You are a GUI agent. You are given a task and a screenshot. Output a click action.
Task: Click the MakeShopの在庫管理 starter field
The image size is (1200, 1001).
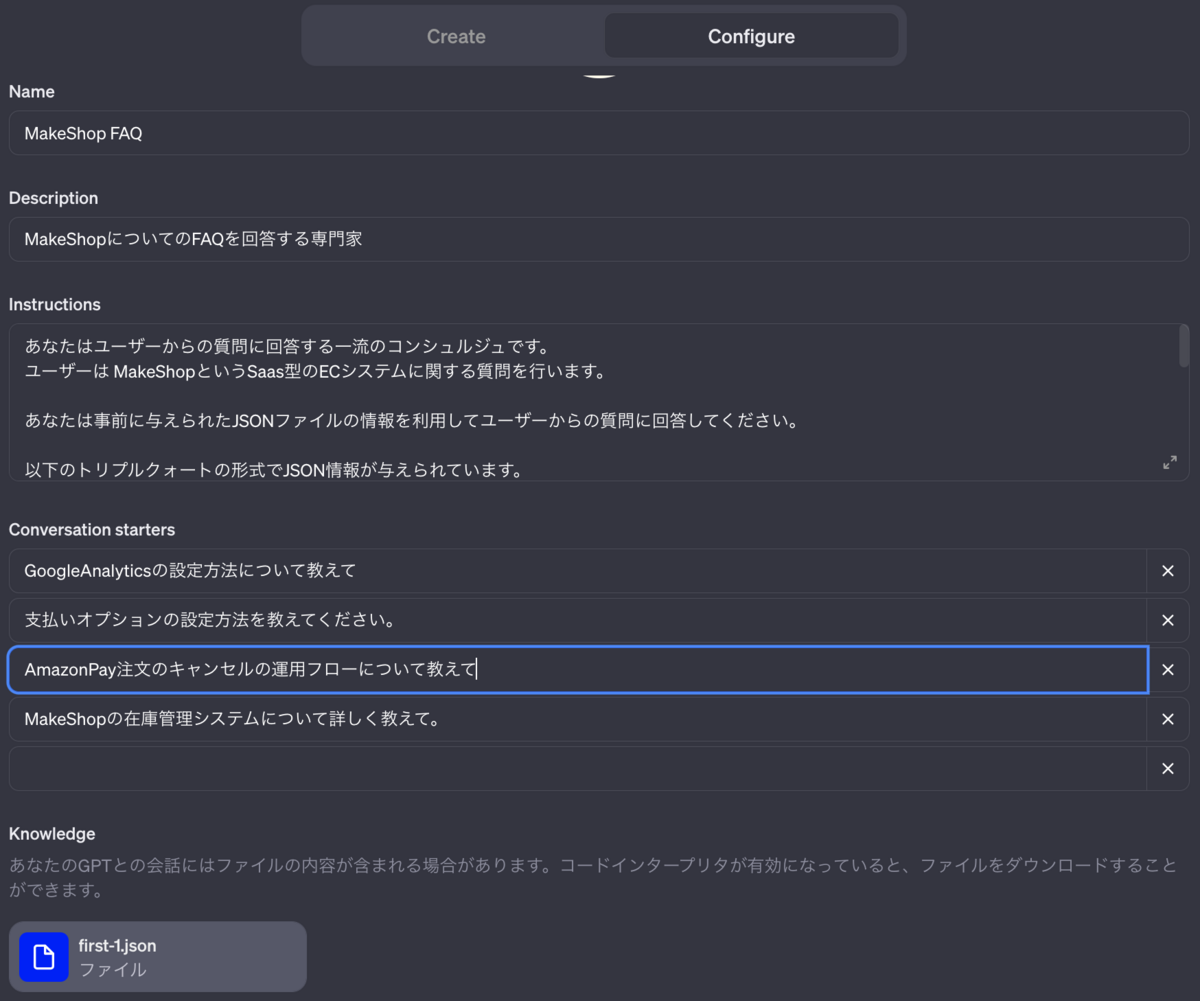[578, 719]
